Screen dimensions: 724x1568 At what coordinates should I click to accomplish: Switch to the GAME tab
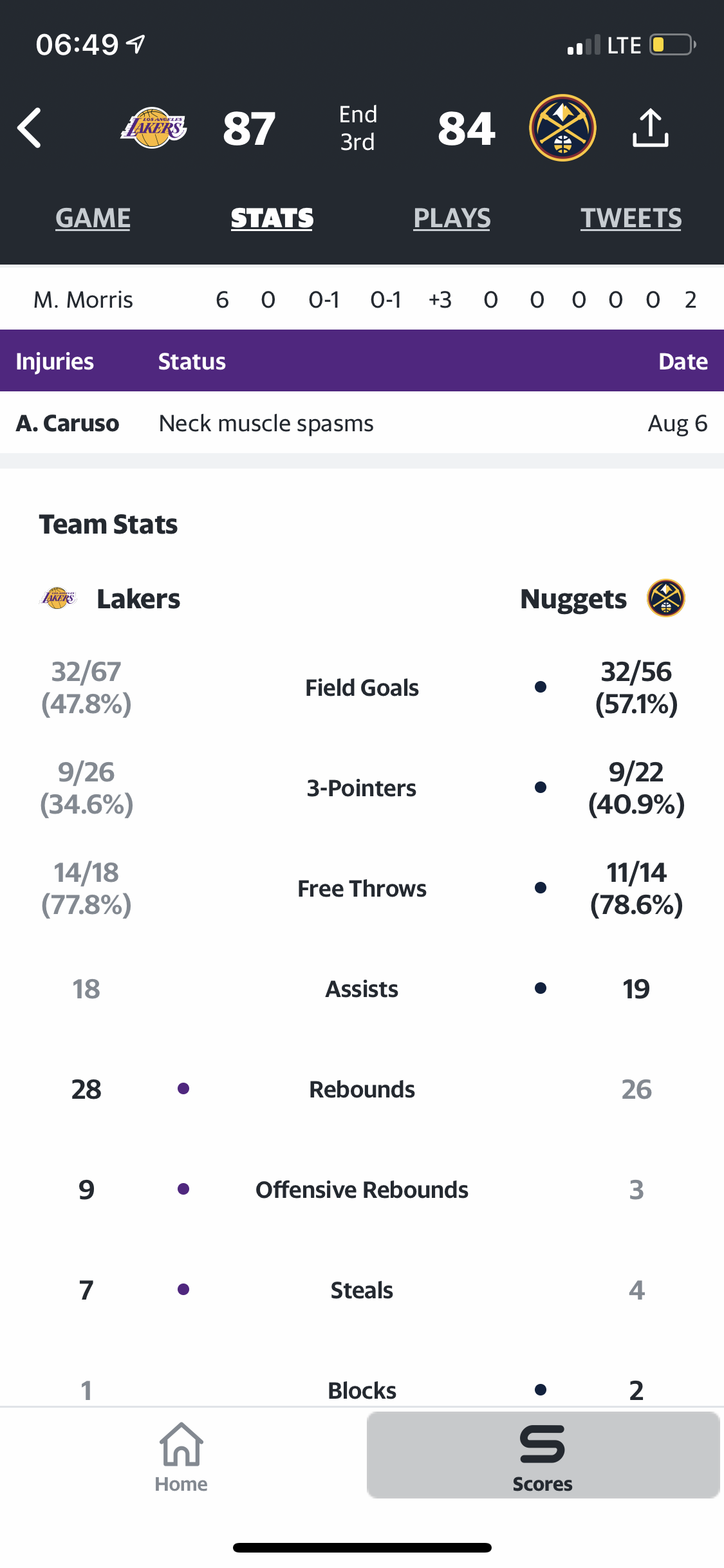93,218
